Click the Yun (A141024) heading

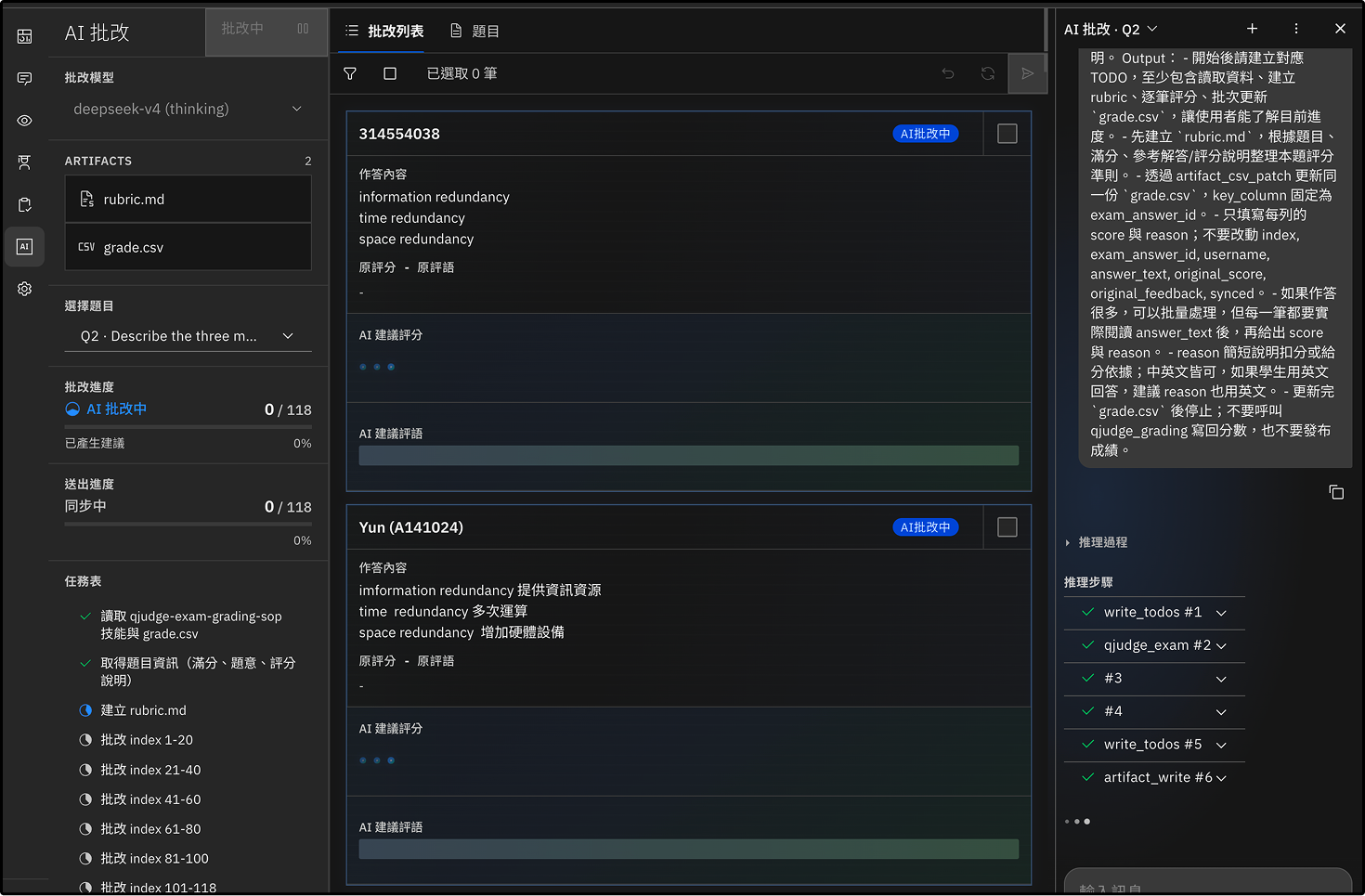tap(410, 527)
